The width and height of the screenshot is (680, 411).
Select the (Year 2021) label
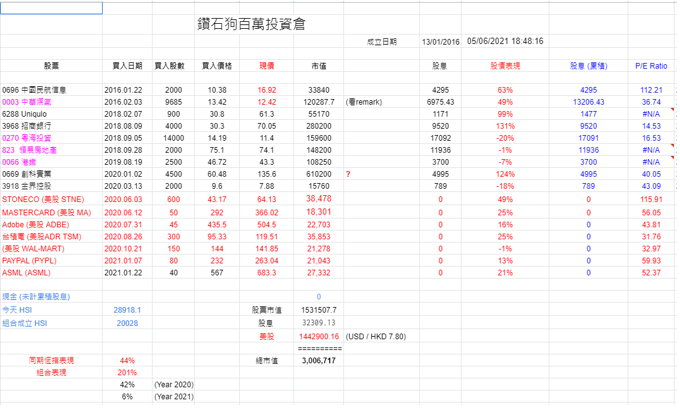[174, 397]
